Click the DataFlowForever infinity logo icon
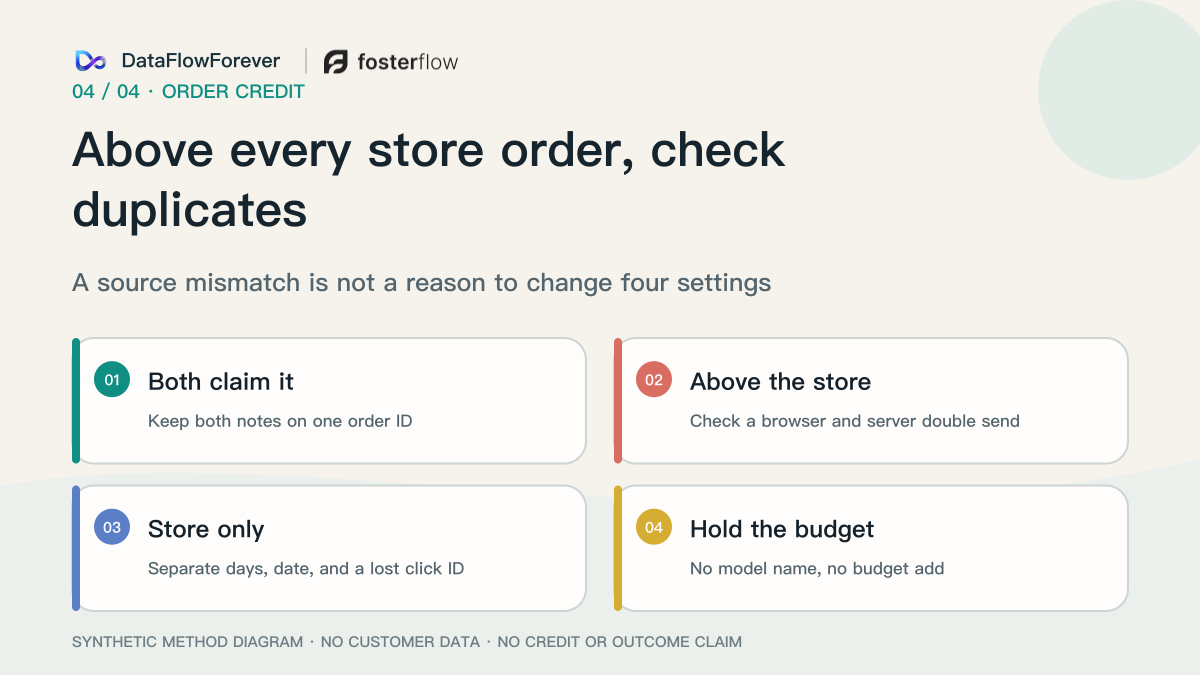The image size is (1200, 675). click(90, 61)
